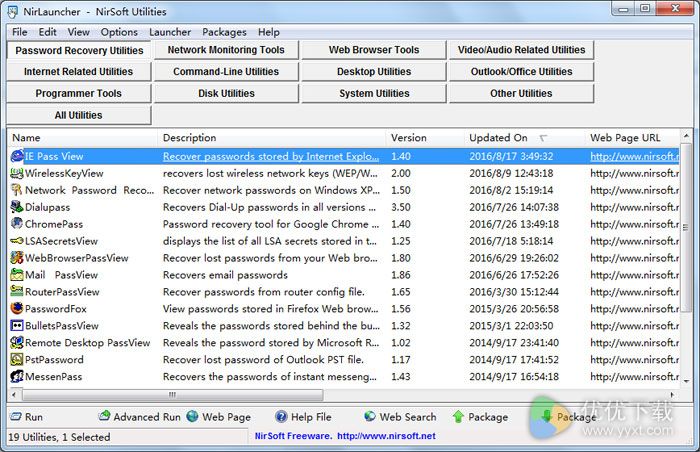Click the Dialupass icon
This screenshot has height=452, width=700.
[x=17, y=207]
